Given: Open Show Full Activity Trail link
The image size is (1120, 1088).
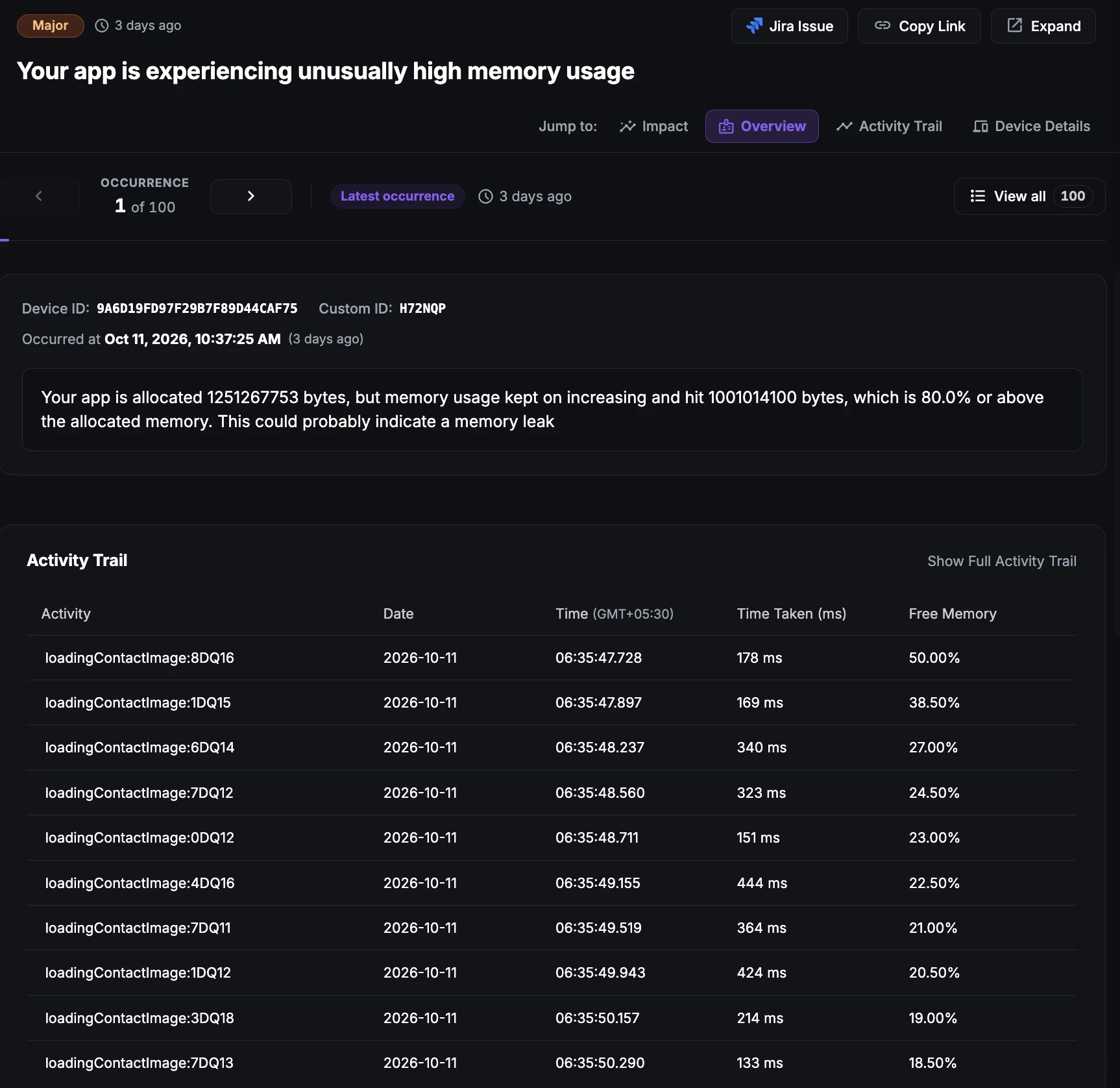Looking at the screenshot, I should pos(1001,561).
